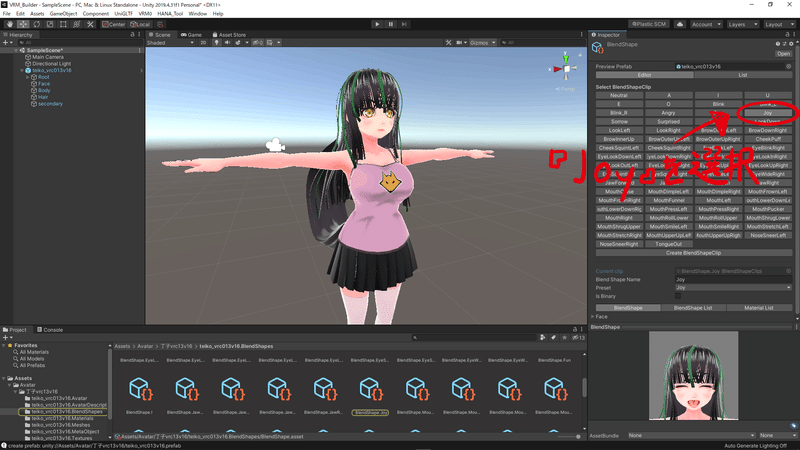
Task: Open the Scene camera settings icon
Action: 459,43
